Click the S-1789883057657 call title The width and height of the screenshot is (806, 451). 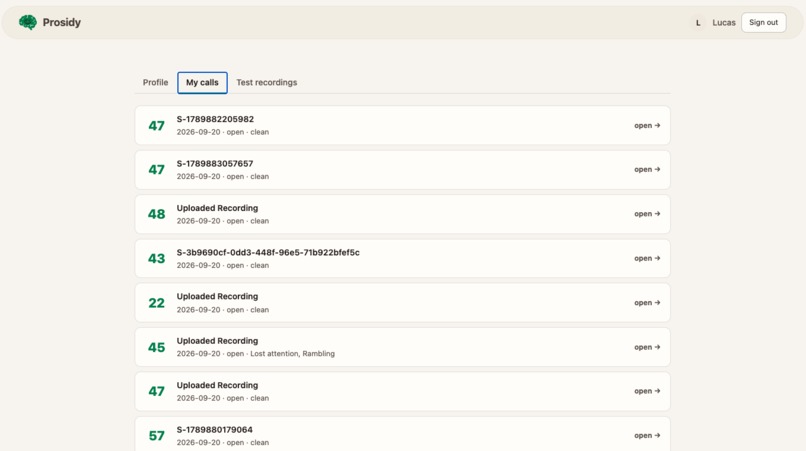point(215,164)
